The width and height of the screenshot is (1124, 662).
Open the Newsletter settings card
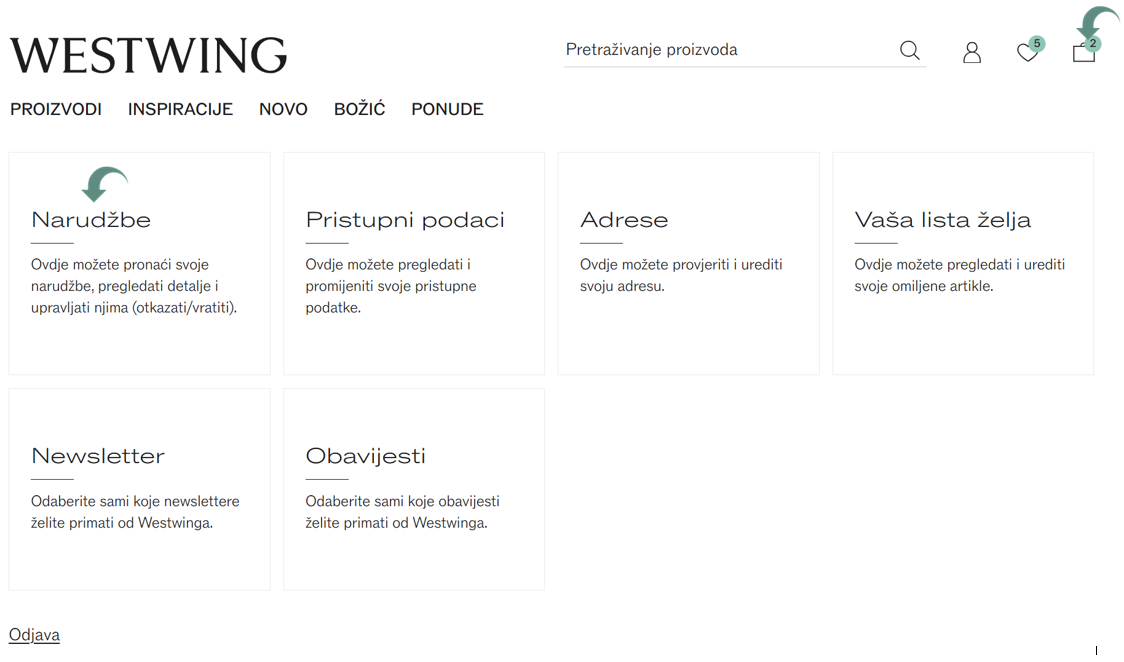tap(140, 489)
